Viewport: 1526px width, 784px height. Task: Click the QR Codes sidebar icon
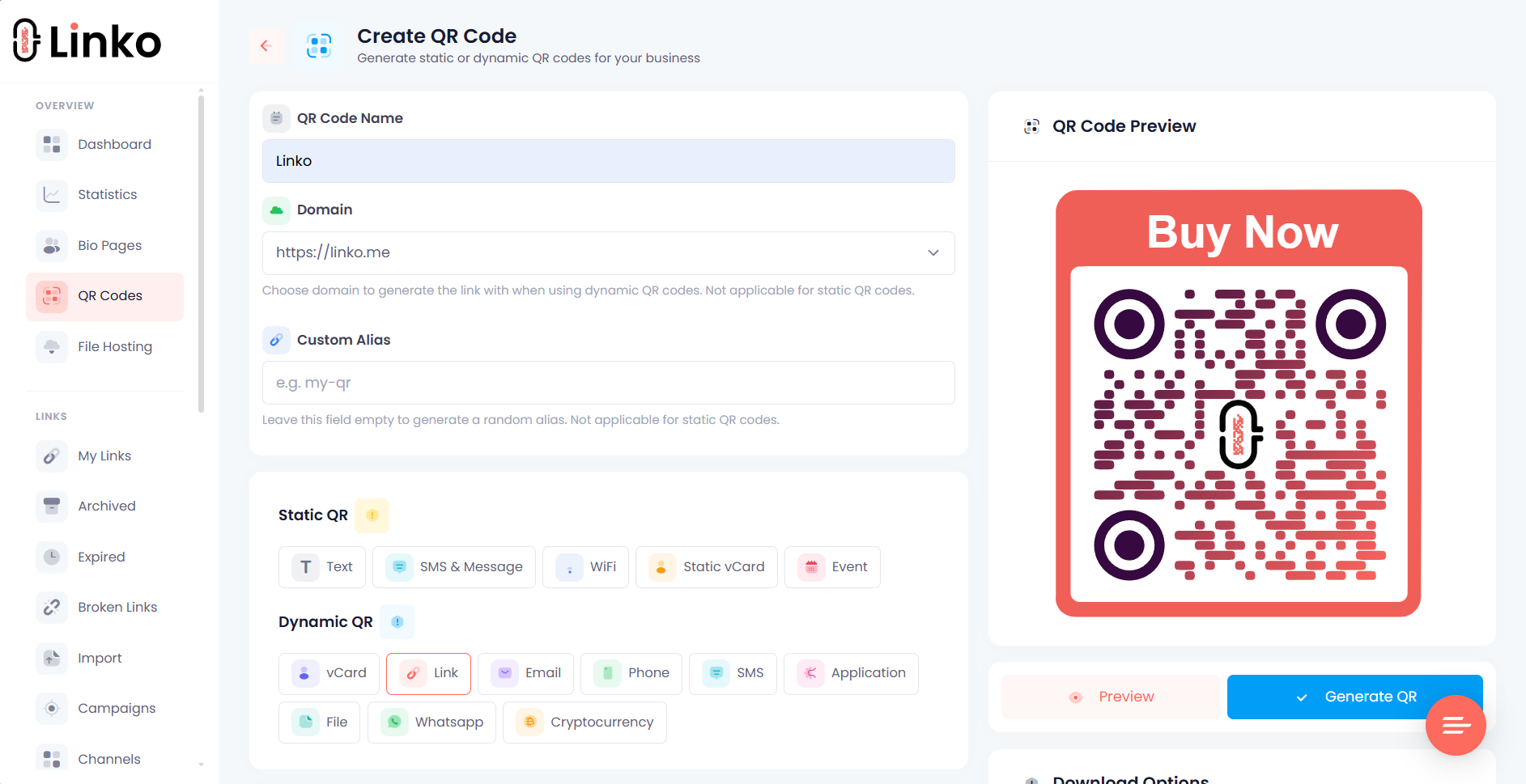[52, 296]
